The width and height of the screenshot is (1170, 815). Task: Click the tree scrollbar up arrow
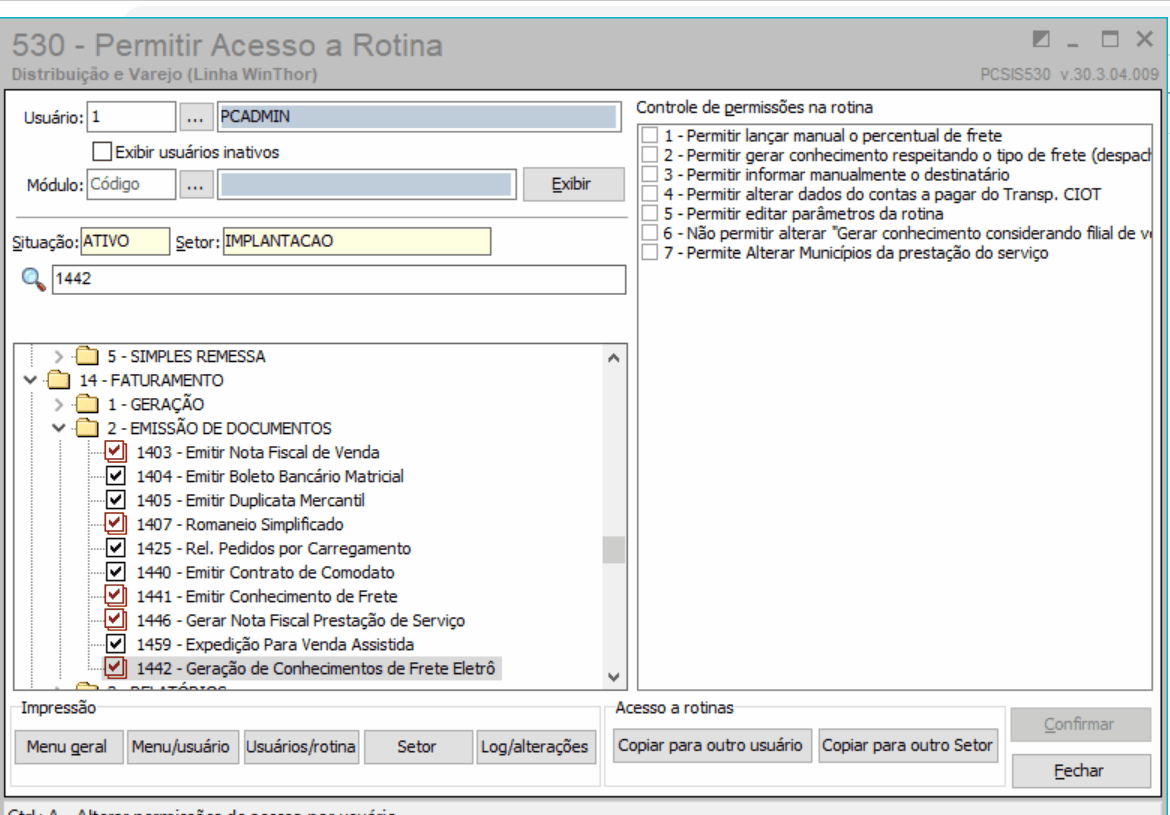pos(614,357)
